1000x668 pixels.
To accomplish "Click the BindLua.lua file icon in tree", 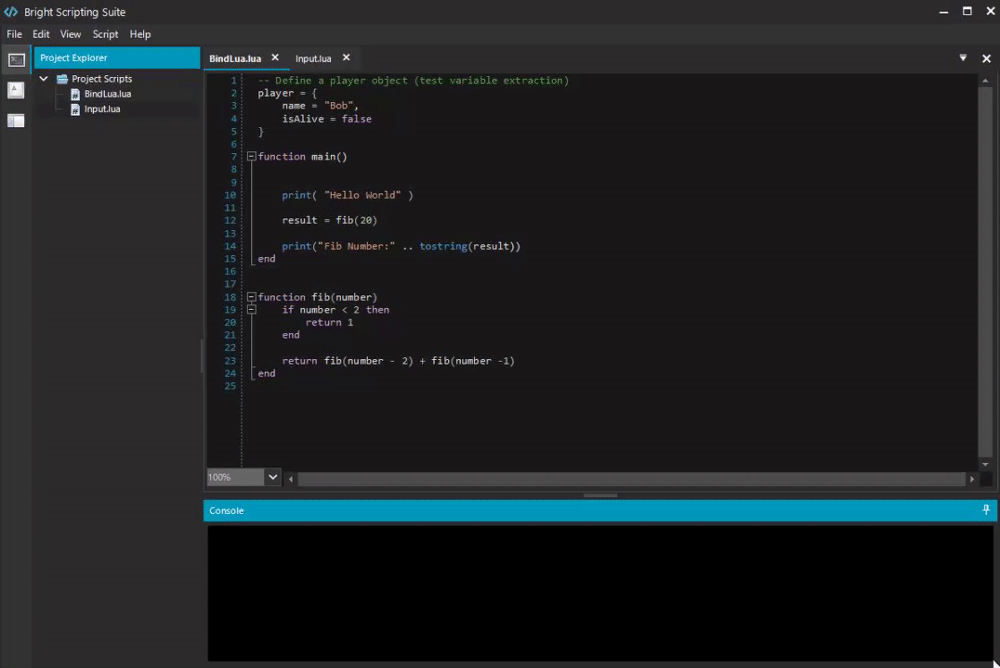I will point(75,94).
